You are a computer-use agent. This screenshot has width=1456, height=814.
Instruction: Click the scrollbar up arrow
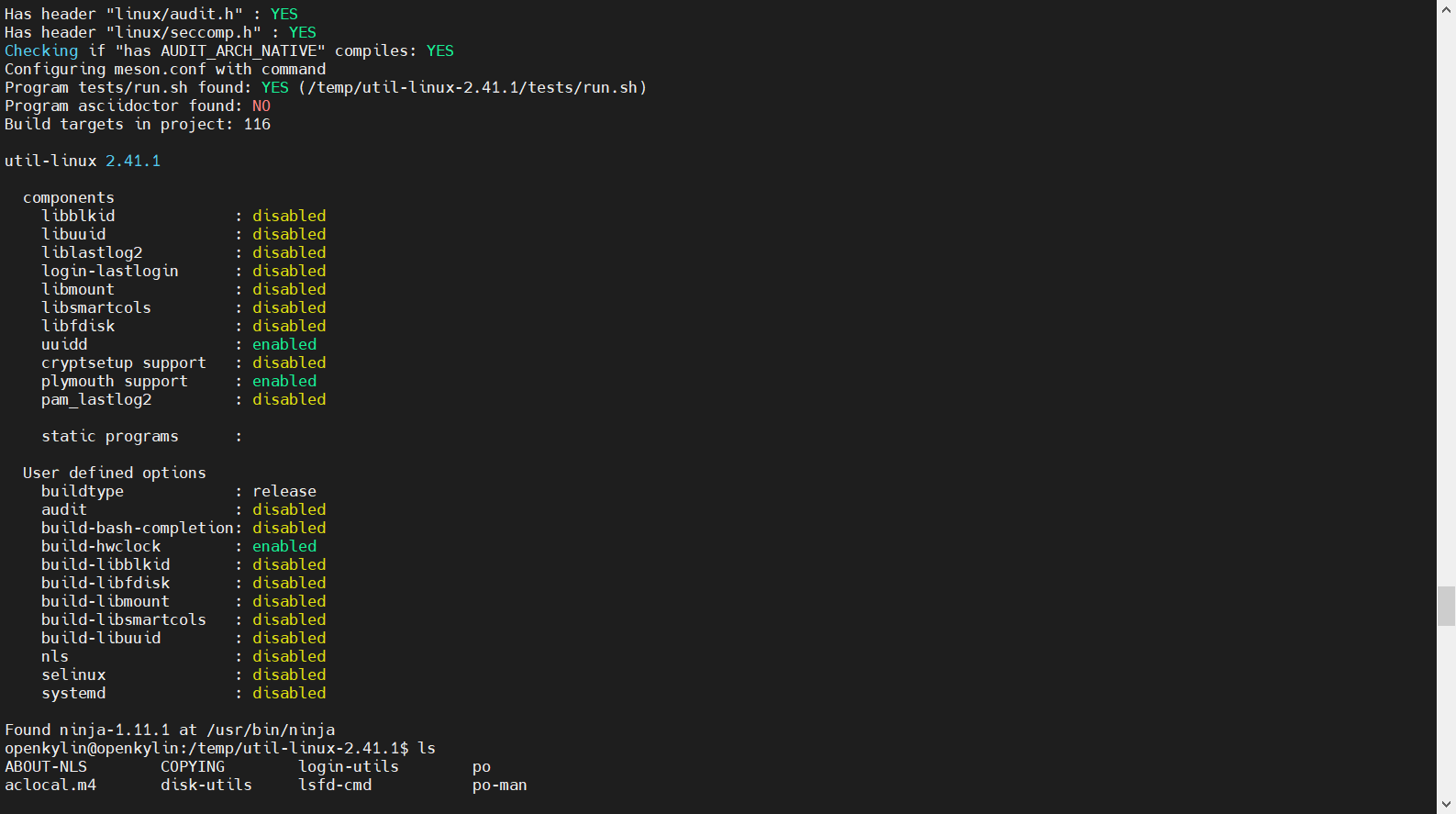click(x=1446, y=8)
